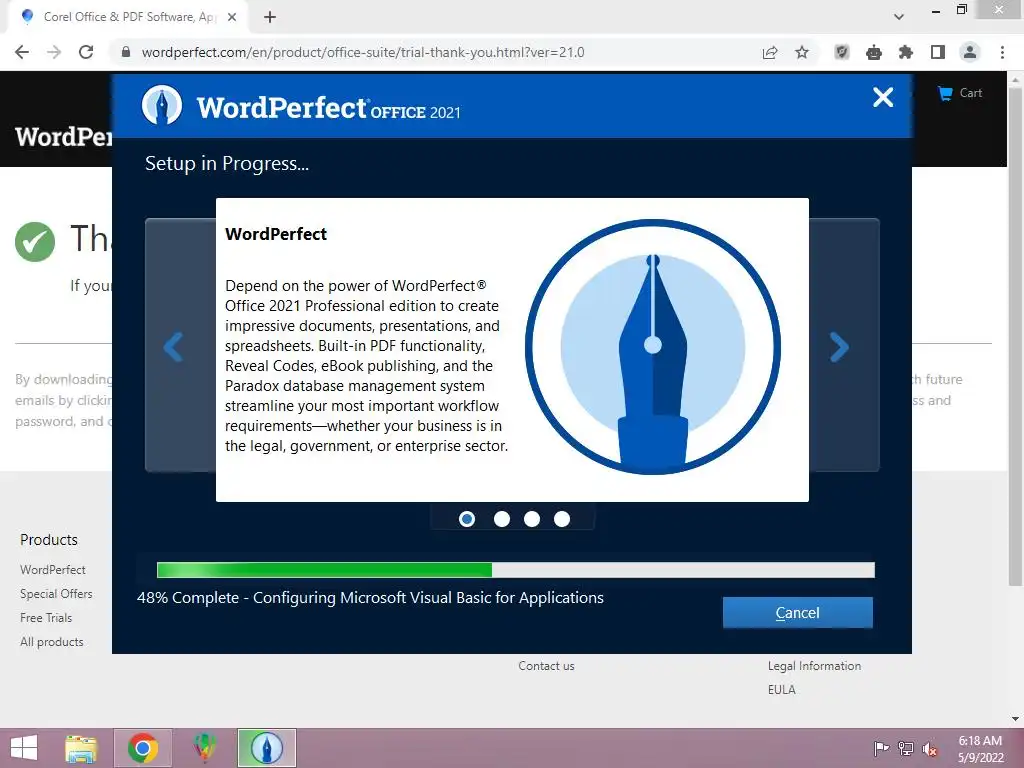Focus the address bar with wordperfect.com URL
This screenshot has height=768, width=1024.
pyautogui.click(x=362, y=52)
